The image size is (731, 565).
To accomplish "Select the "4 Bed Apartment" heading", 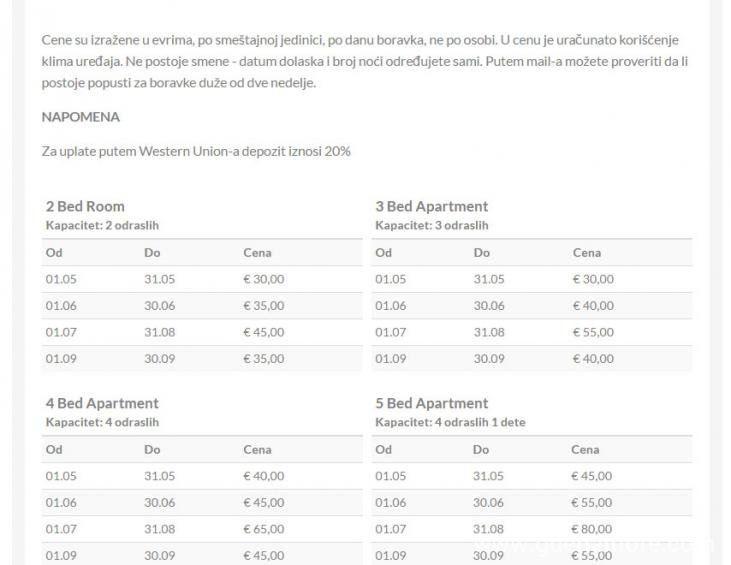I will [x=102, y=404].
